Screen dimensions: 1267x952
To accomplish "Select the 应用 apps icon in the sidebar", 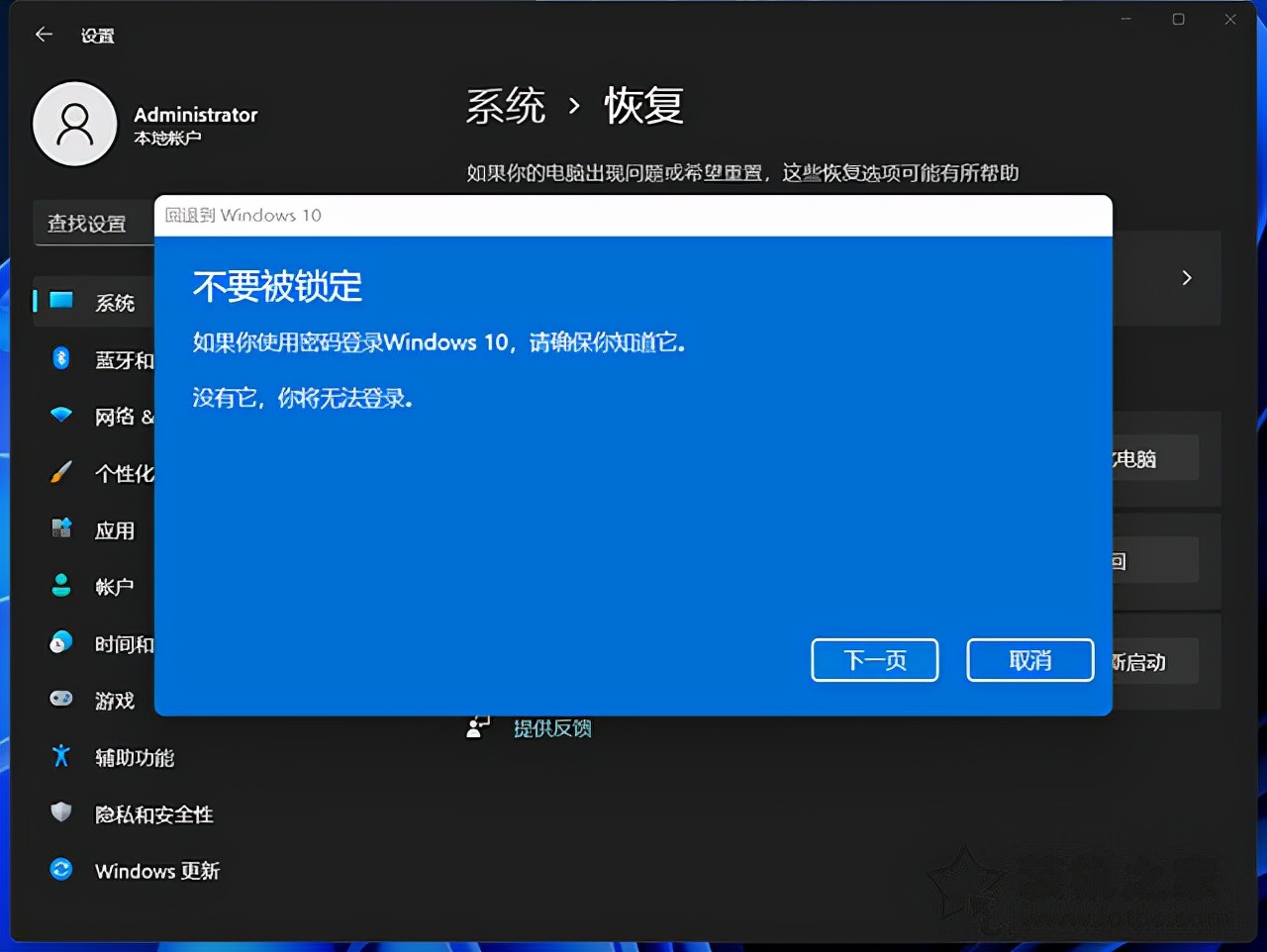I will pos(61,528).
